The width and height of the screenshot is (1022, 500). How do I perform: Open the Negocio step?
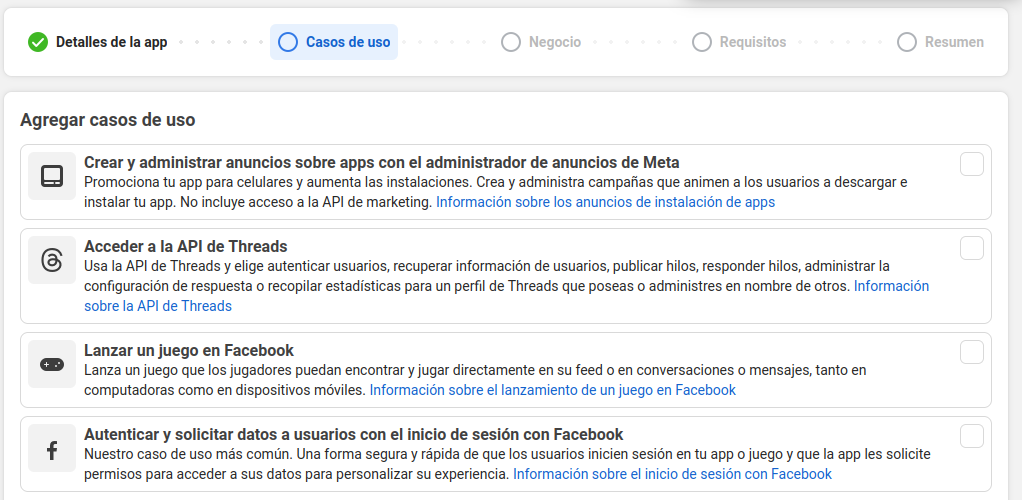coord(541,42)
